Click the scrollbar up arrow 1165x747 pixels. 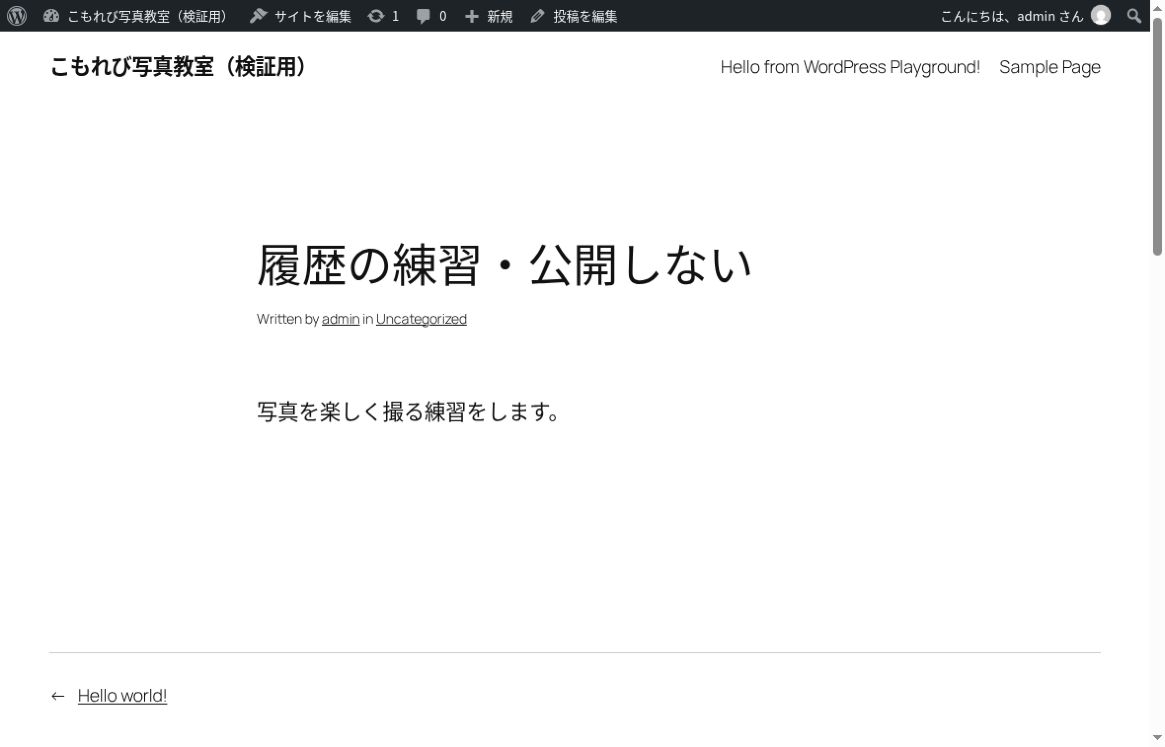1158,7
